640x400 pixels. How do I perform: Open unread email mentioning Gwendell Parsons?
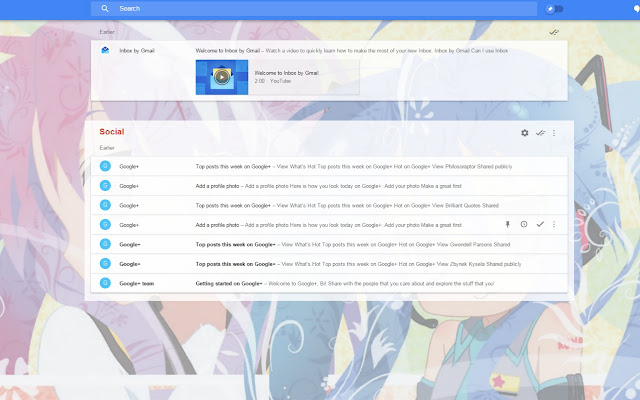click(329, 244)
